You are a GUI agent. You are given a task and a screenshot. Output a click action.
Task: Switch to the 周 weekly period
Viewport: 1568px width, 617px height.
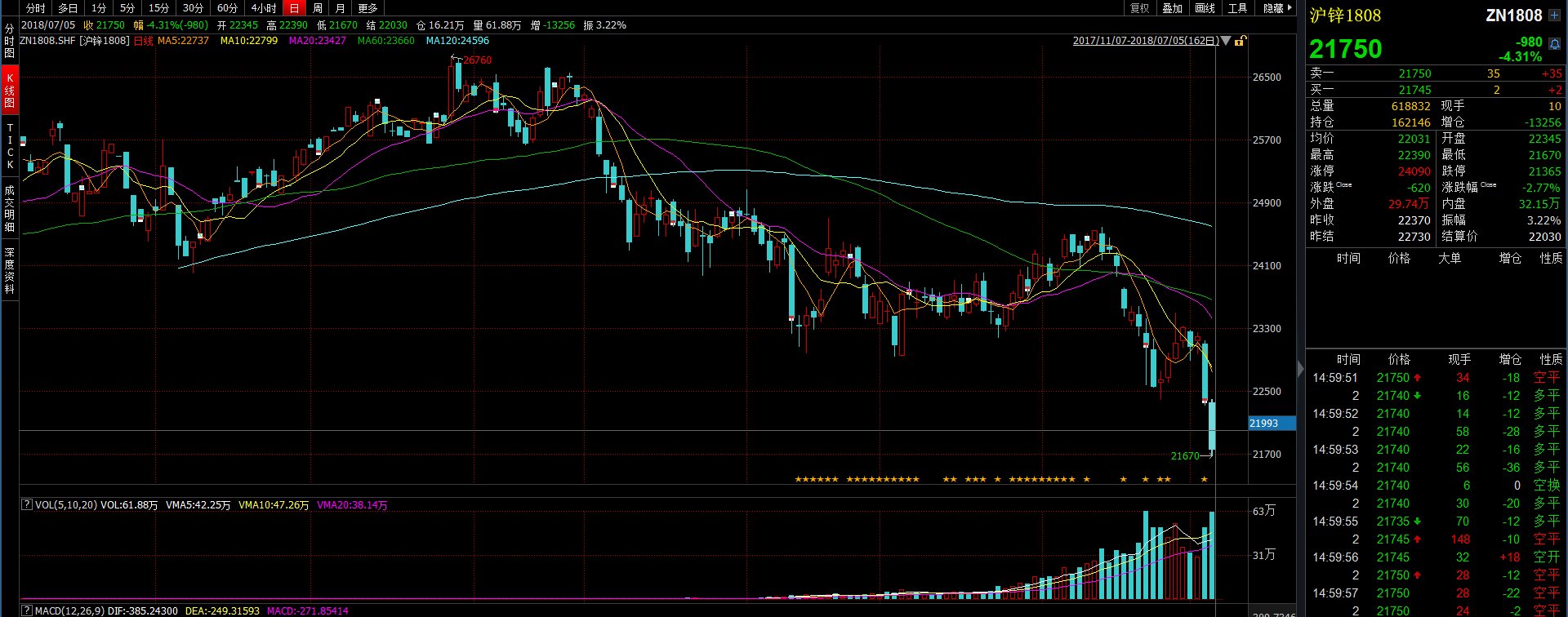coord(318,8)
